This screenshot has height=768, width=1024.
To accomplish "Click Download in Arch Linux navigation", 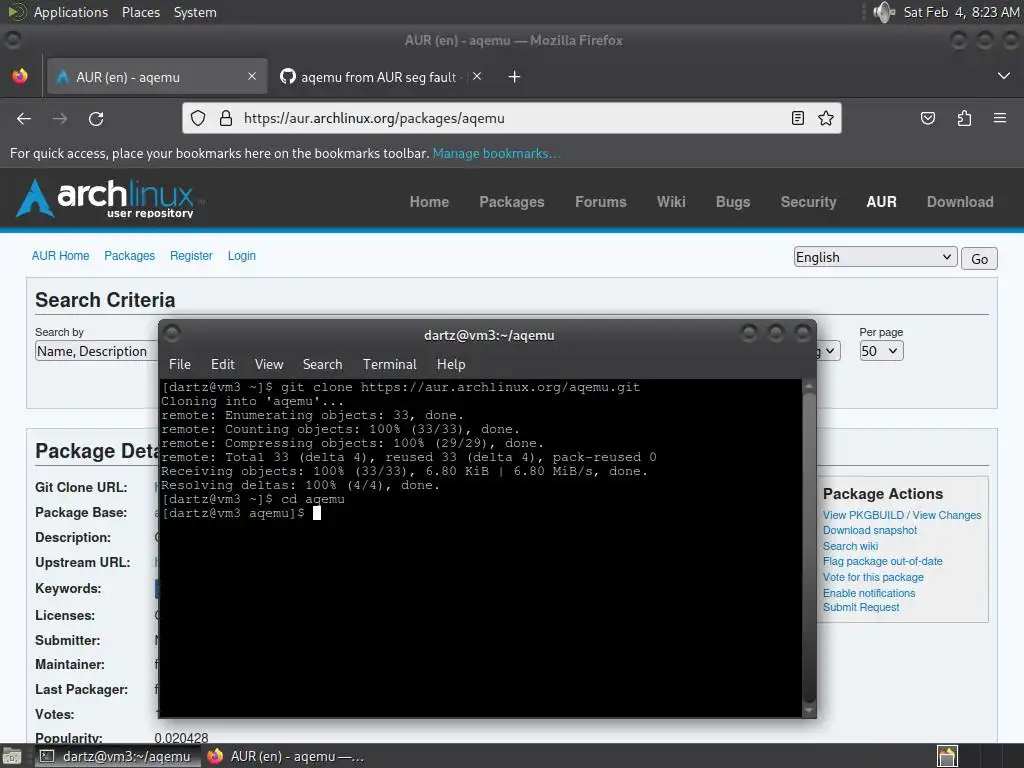I will tap(960, 202).
